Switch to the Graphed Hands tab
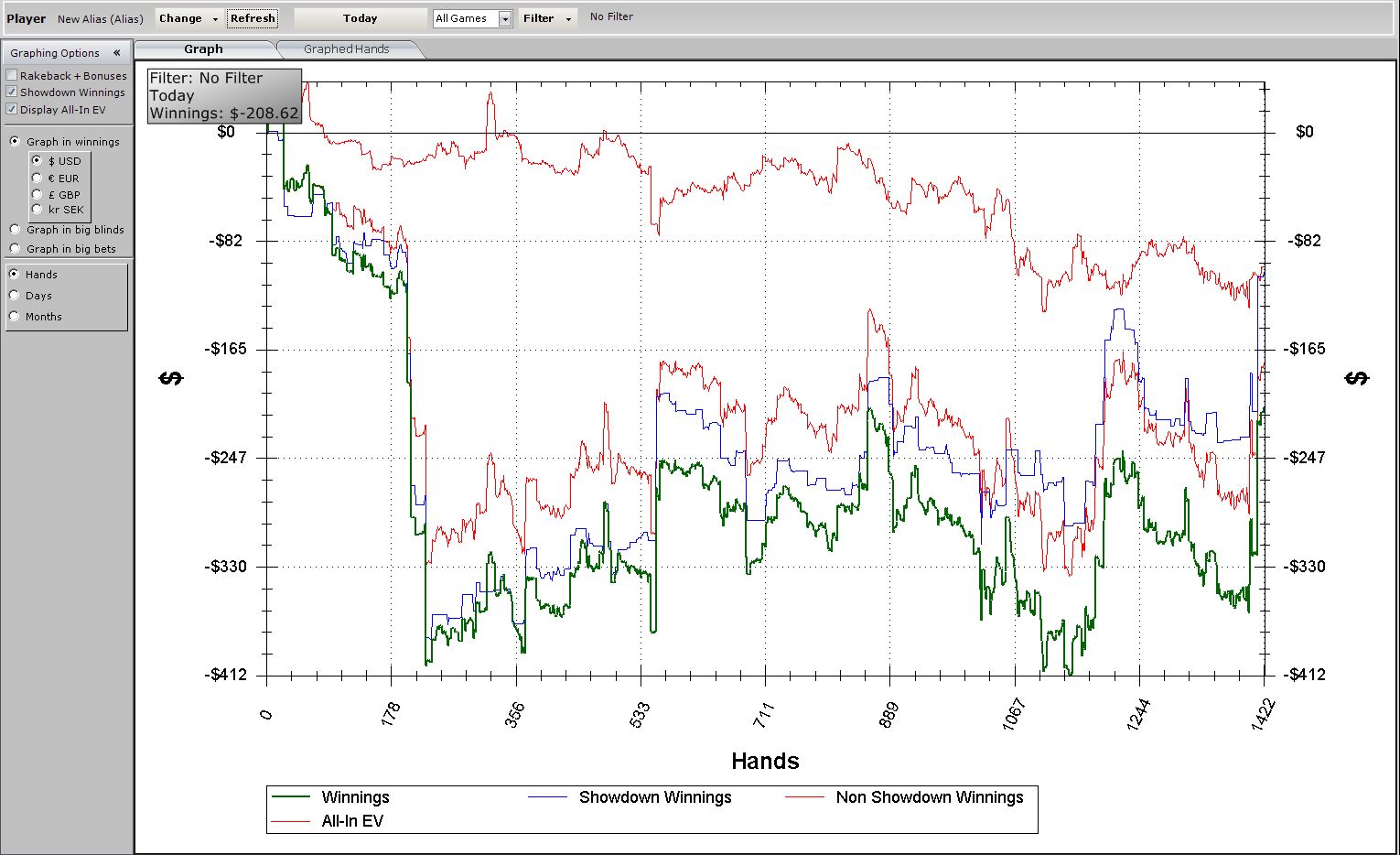The image size is (1400, 855). point(346,49)
